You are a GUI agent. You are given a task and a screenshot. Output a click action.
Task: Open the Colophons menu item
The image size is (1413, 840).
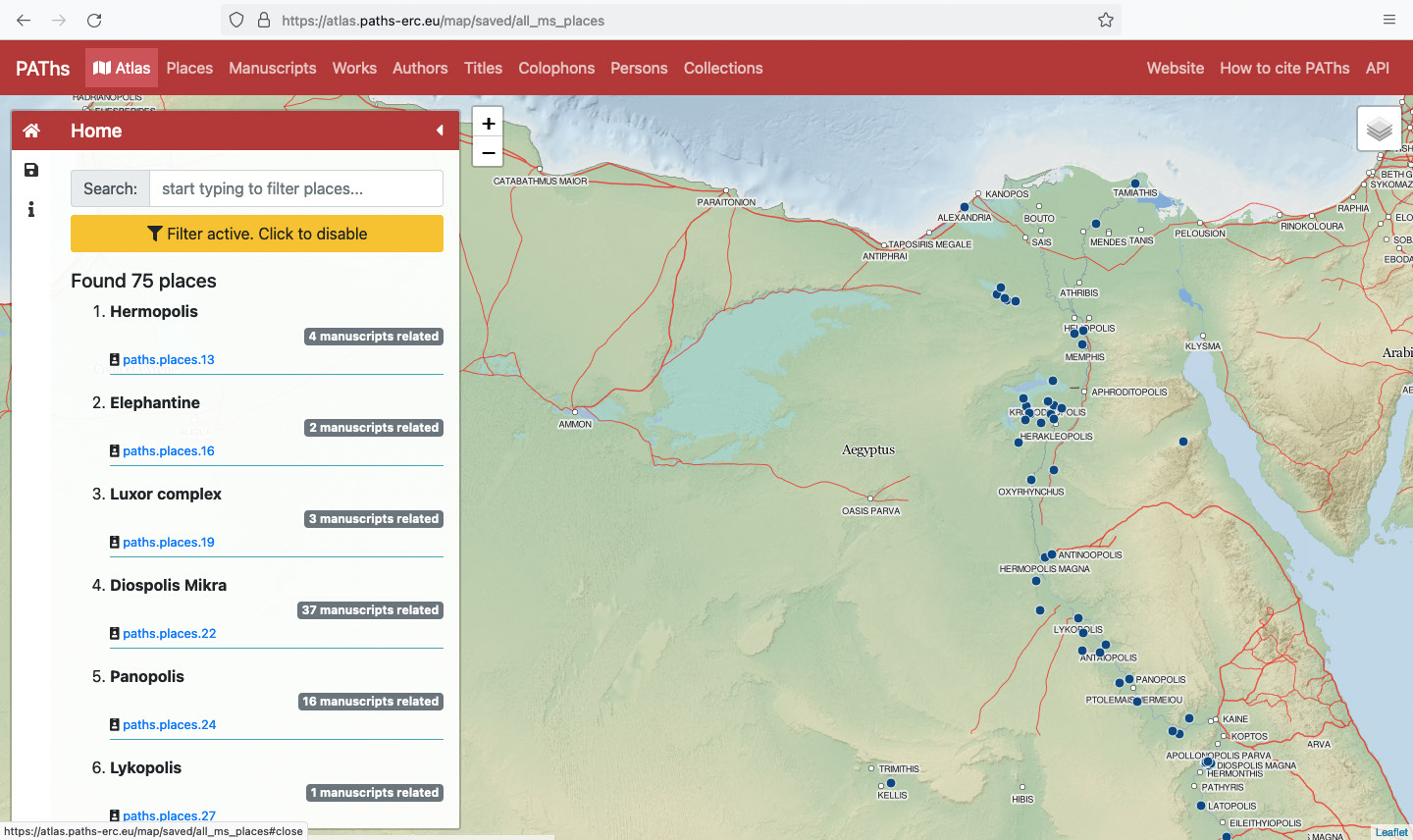click(556, 68)
